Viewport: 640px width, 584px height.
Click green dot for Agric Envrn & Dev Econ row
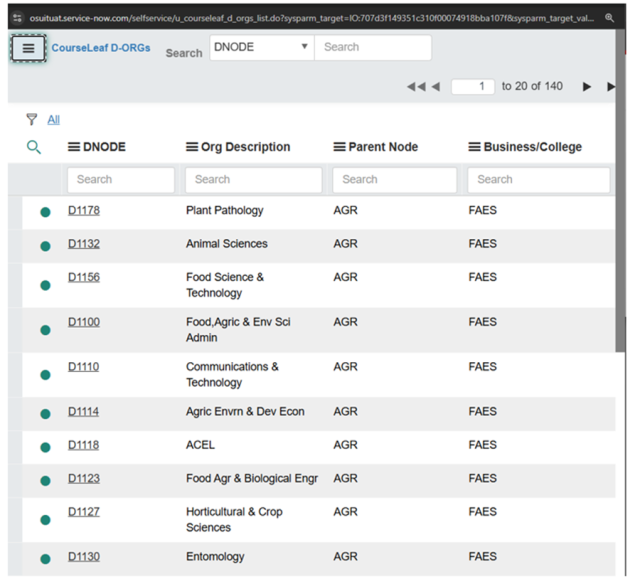pos(45,414)
